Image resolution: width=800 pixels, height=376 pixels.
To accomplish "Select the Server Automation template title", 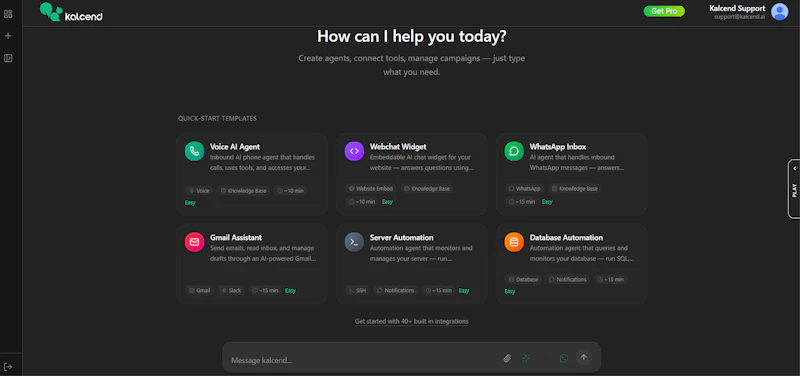I will click(402, 238).
